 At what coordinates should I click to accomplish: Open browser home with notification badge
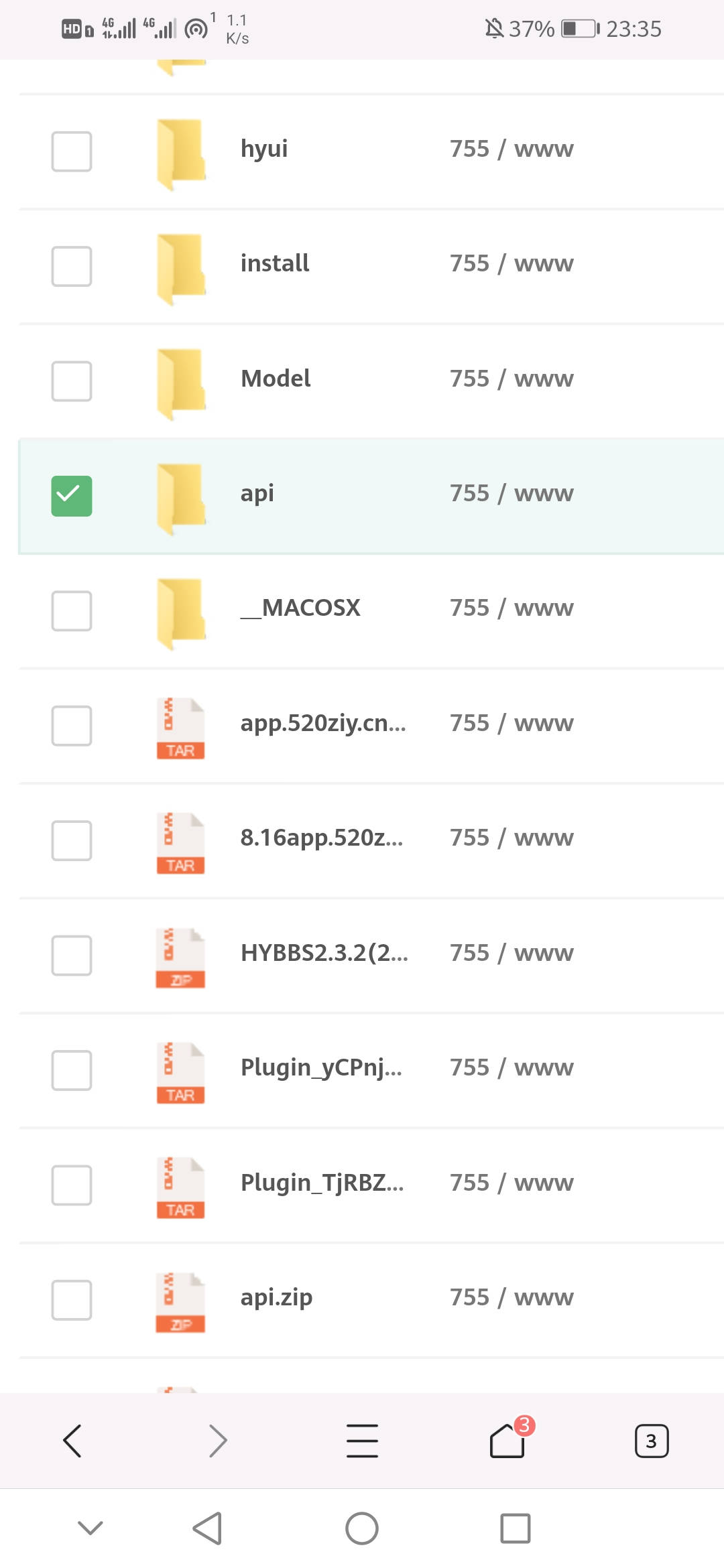(507, 1441)
